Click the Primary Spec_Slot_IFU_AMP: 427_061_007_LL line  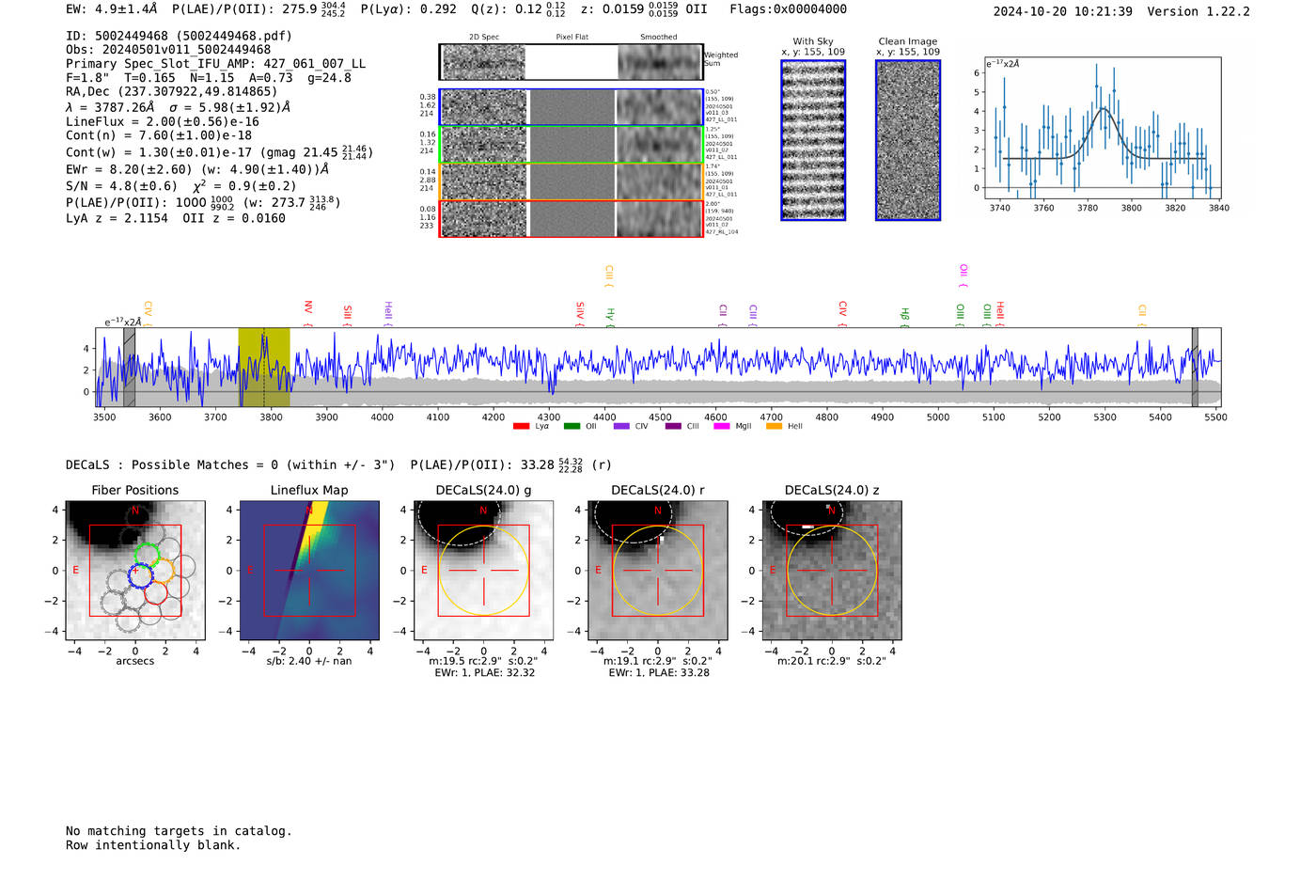click(x=215, y=64)
